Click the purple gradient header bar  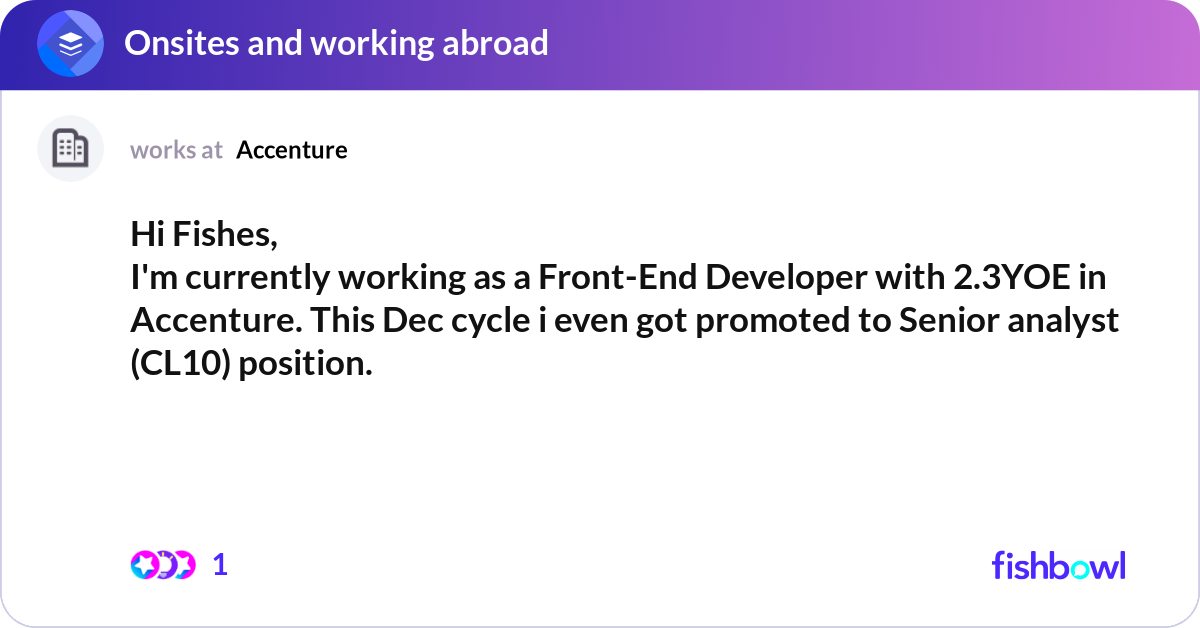point(600,45)
